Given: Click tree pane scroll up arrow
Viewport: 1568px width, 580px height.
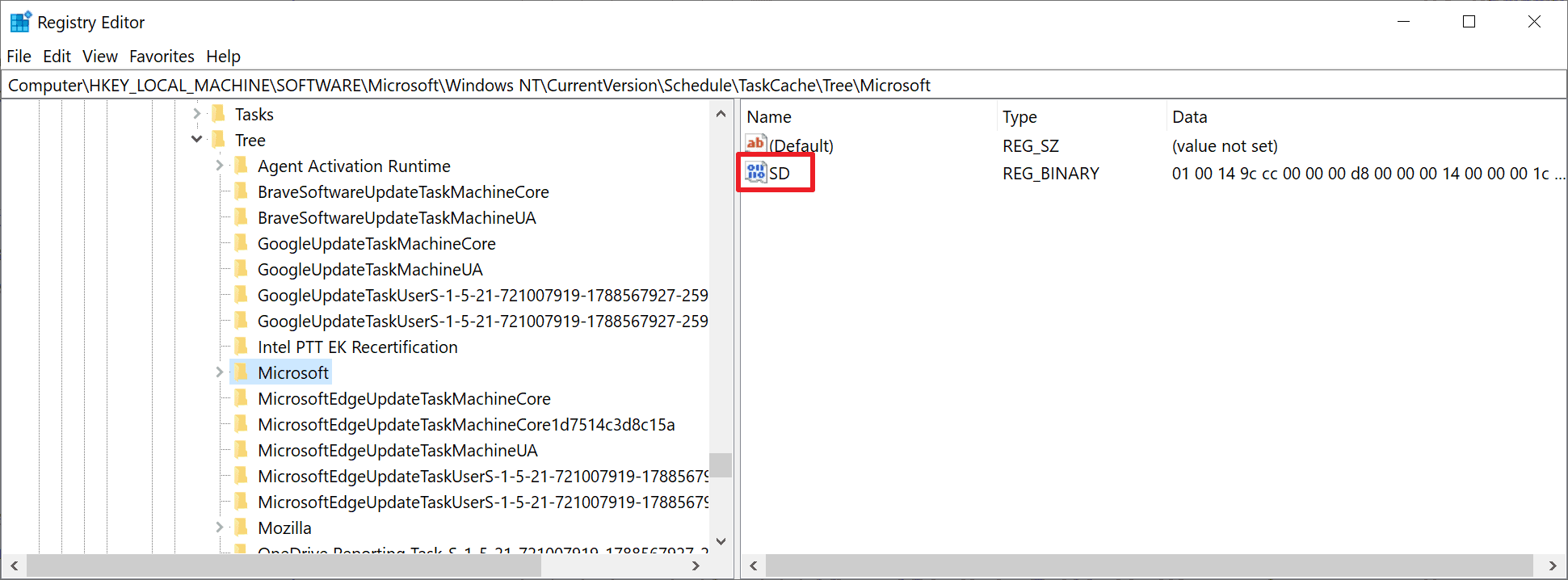Looking at the screenshot, I should coord(721,114).
